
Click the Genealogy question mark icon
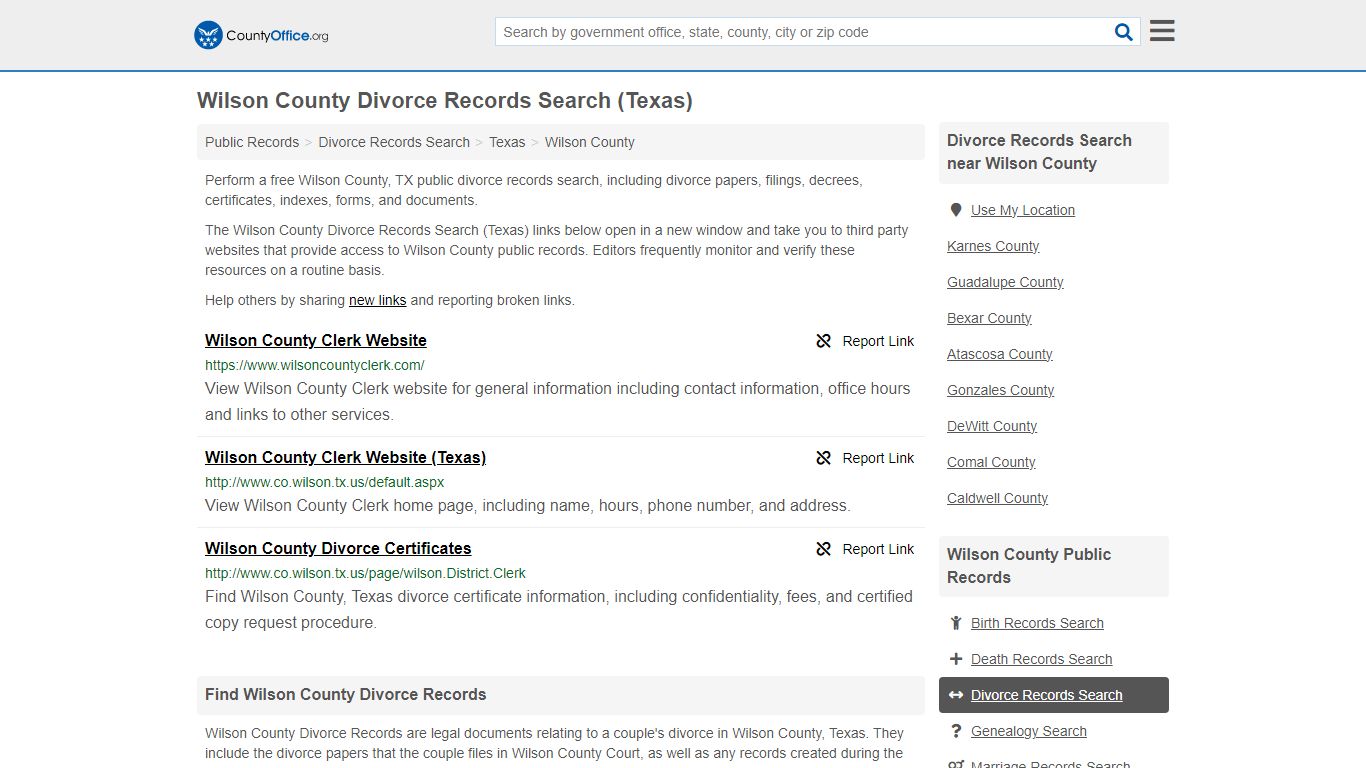pos(956,731)
